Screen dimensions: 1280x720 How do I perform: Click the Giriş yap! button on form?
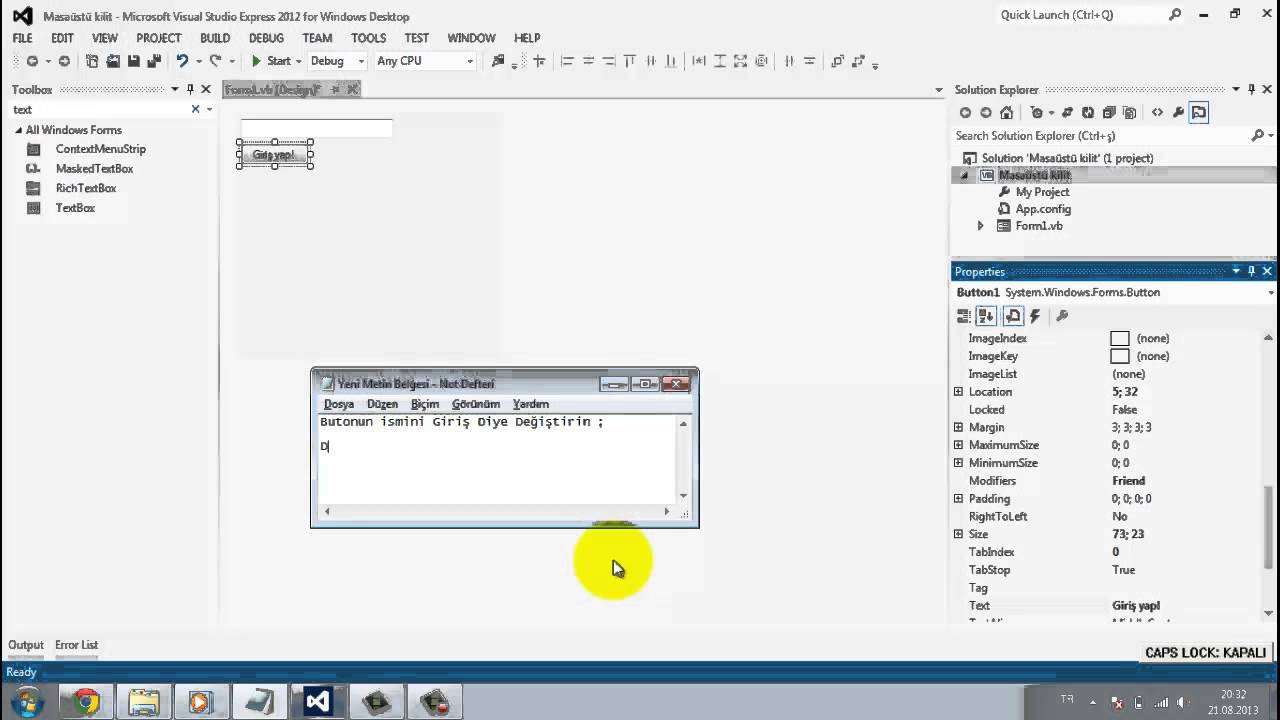pos(275,155)
